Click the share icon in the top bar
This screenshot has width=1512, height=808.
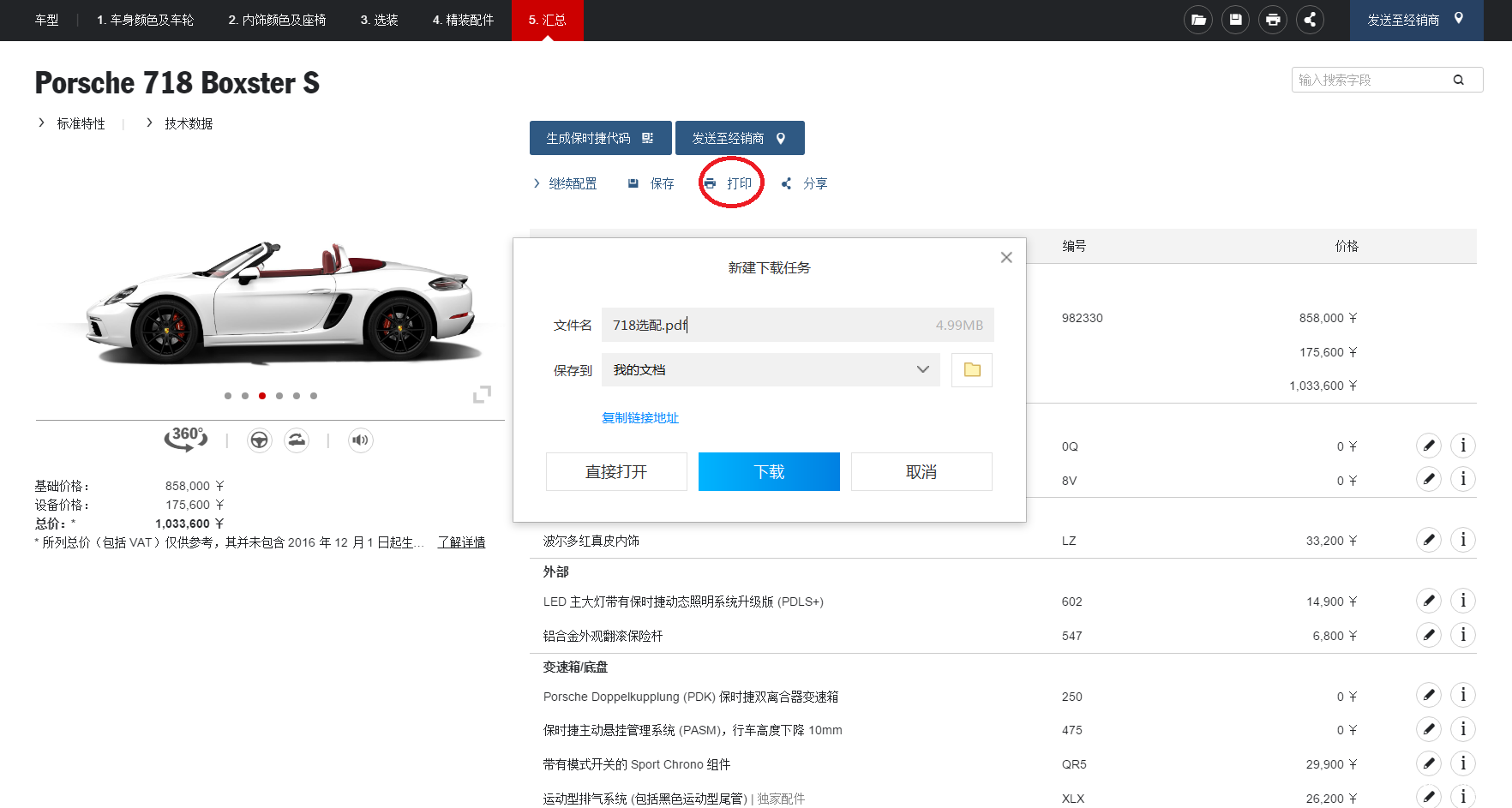tap(1310, 20)
